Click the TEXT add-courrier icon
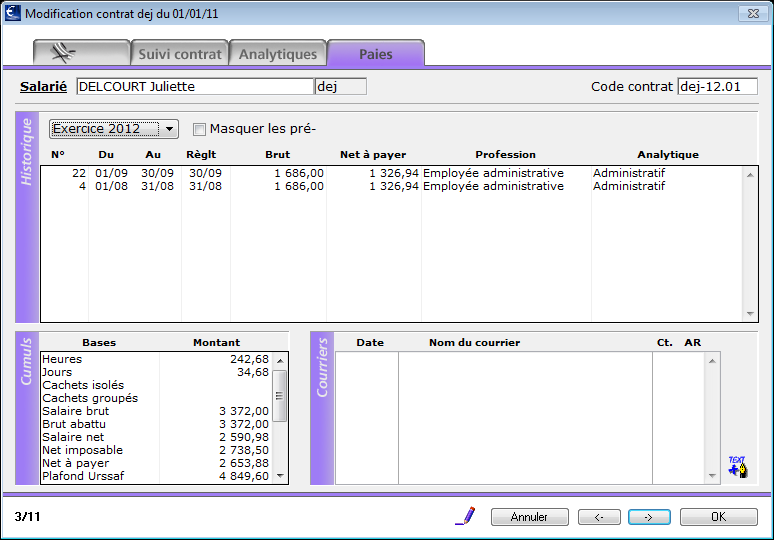 [738, 466]
